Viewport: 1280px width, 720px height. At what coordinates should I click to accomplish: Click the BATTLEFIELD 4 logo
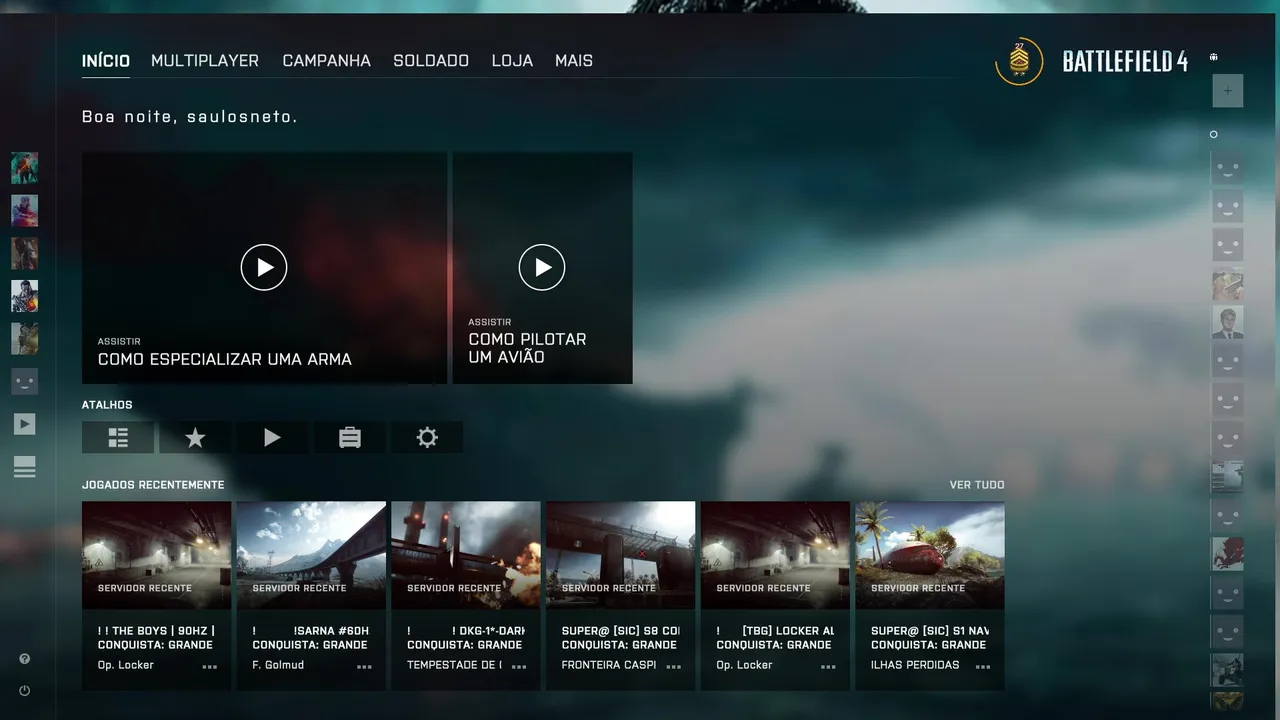[x=1125, y=61]
